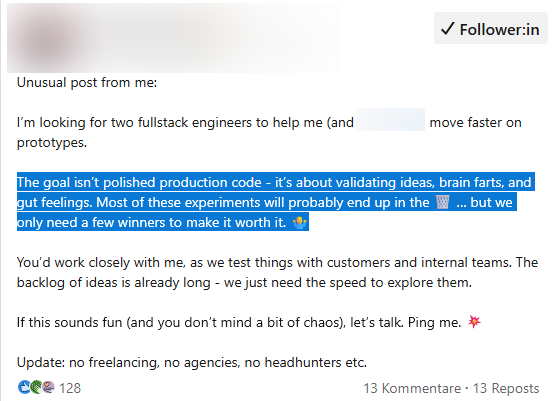Open the blurred author name header
Viewport: 553px width, 401px height.
208,37
